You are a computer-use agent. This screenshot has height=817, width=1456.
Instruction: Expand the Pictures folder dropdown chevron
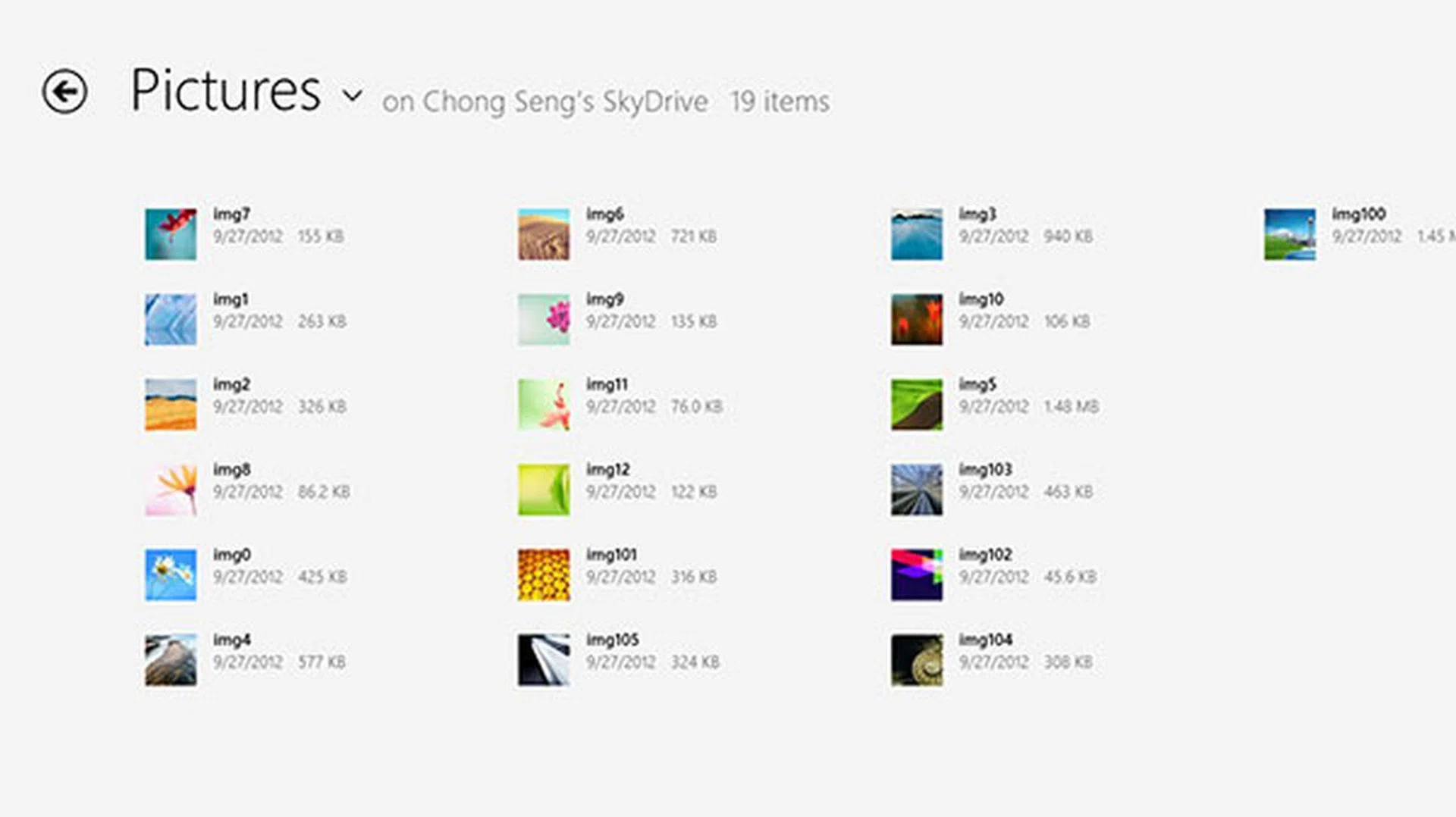(352, 95)
